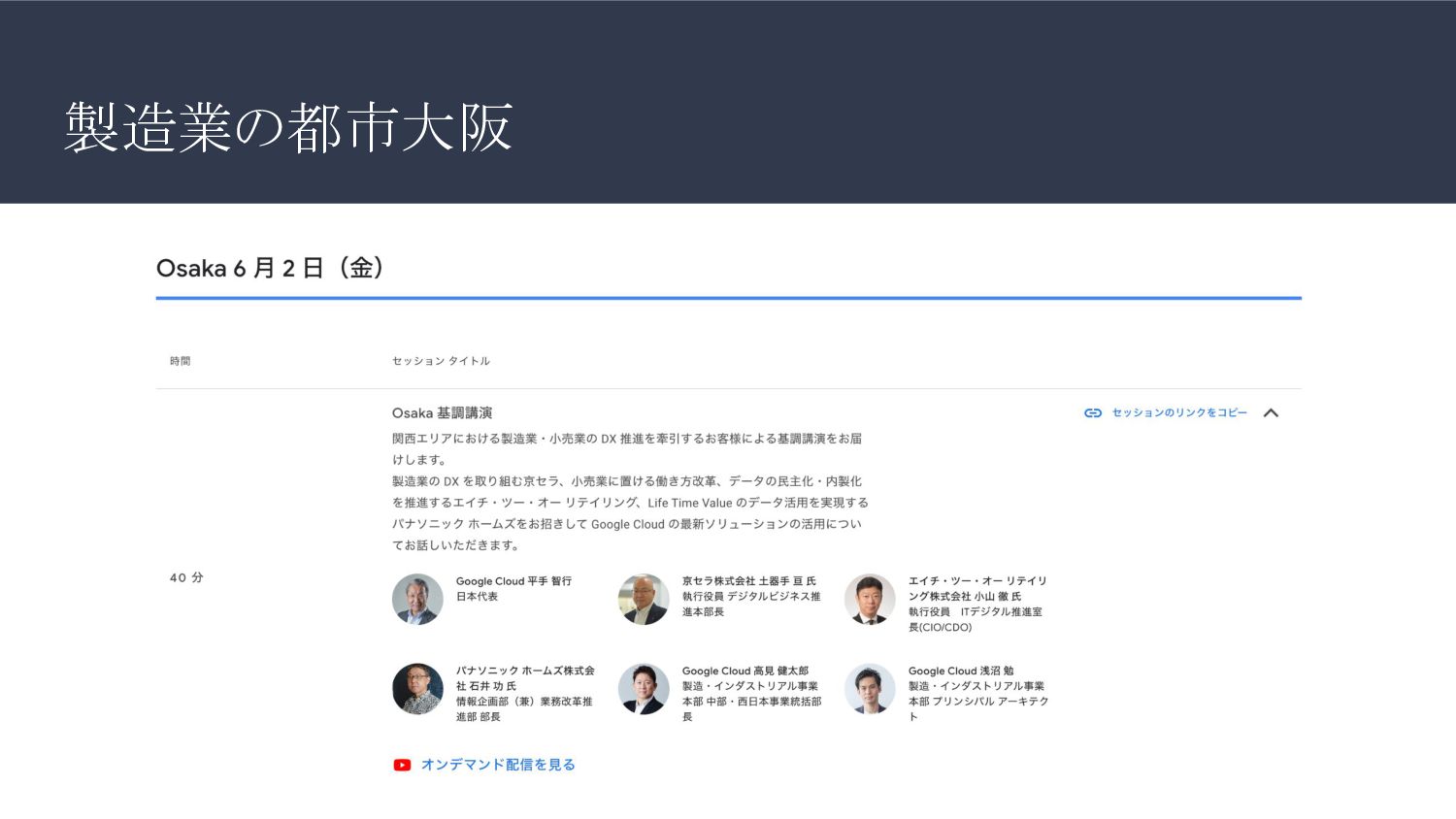Click the name text Google Cloud 高見 健太郎

pos(745,671)
